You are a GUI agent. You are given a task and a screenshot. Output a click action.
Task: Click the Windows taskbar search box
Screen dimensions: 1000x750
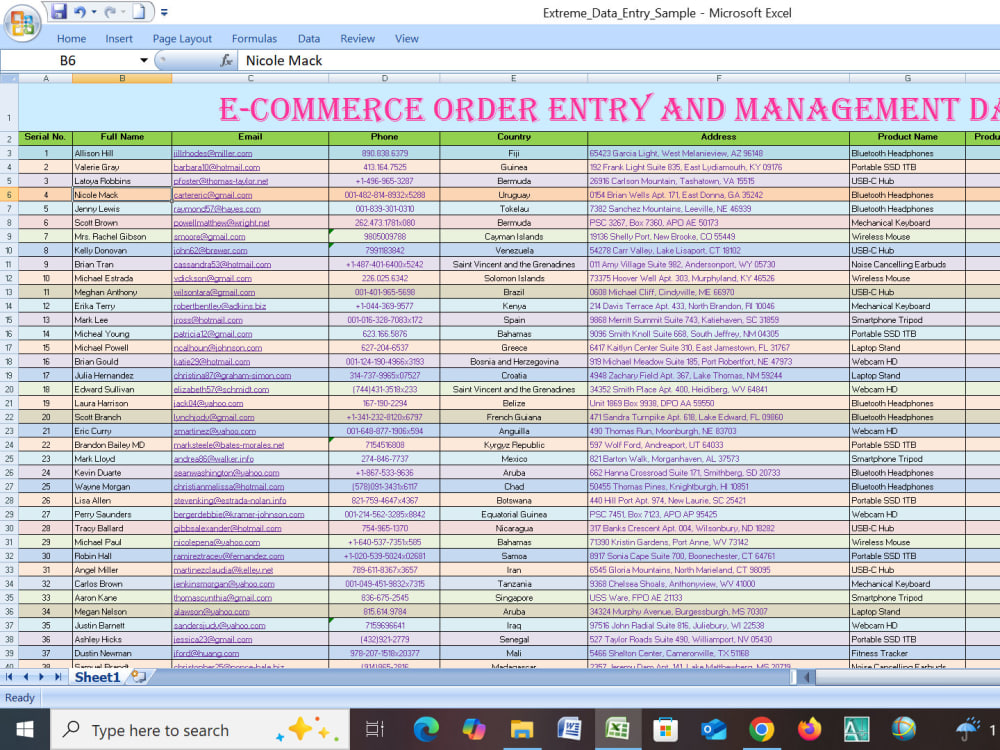click(x=200, y=730)
